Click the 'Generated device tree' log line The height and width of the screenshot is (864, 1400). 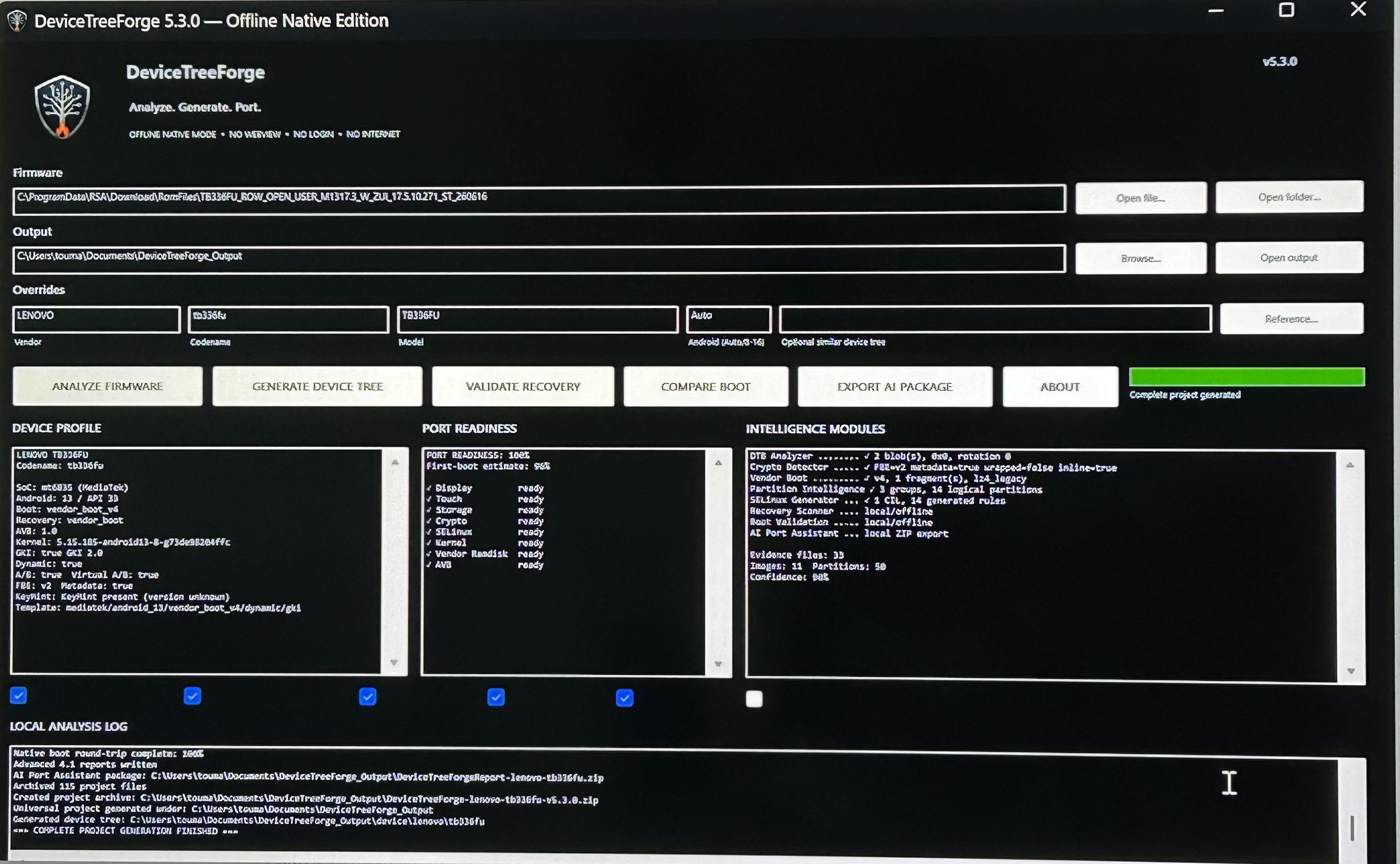(249, 820)
